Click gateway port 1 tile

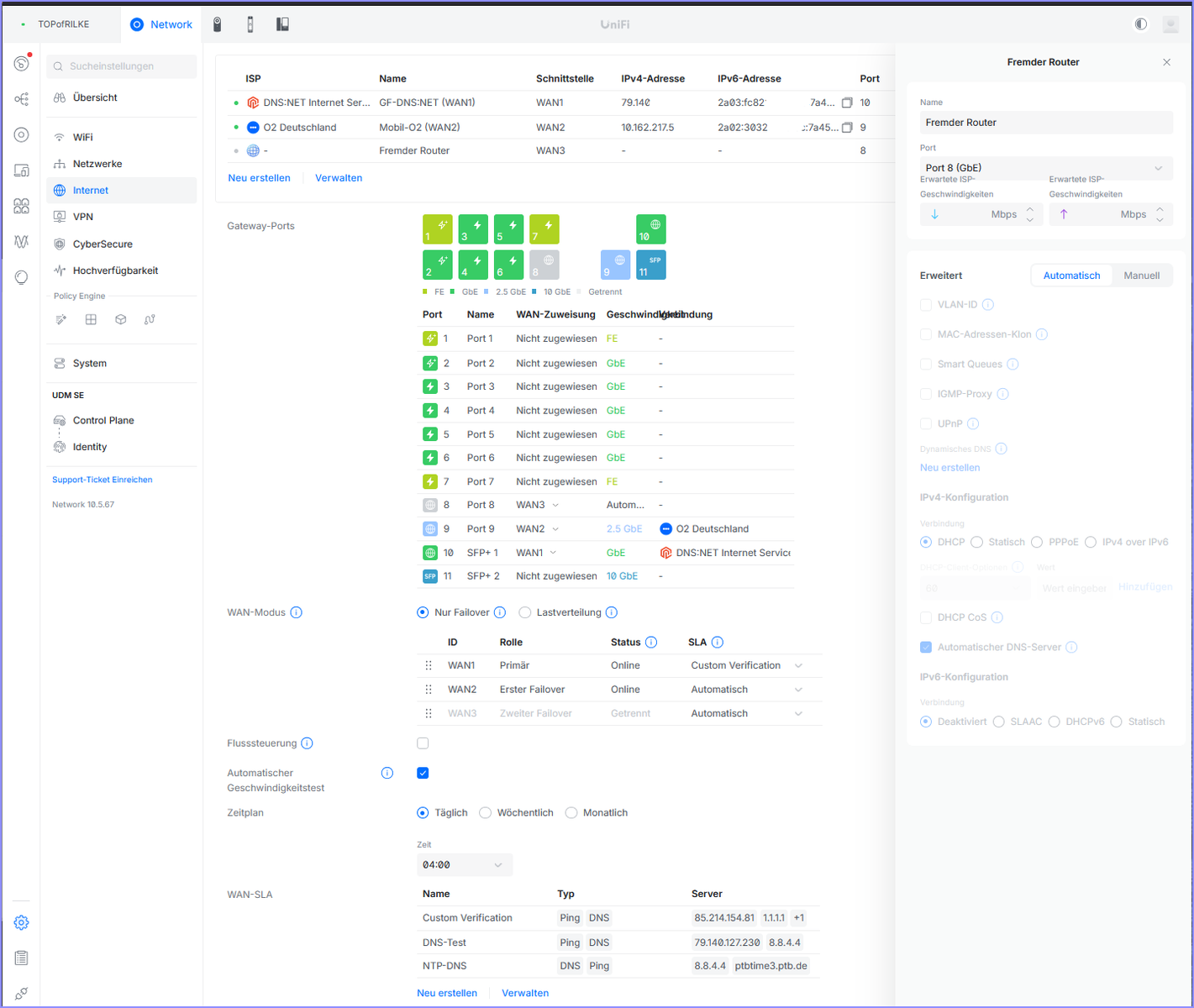pyautogui.click(x=437, y=229)
